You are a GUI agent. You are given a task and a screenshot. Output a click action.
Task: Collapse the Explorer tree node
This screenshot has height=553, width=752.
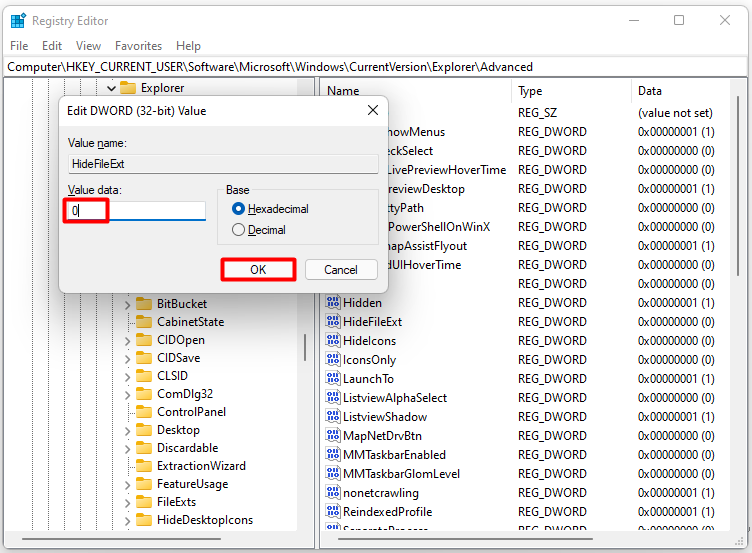[x=111, y=88]
